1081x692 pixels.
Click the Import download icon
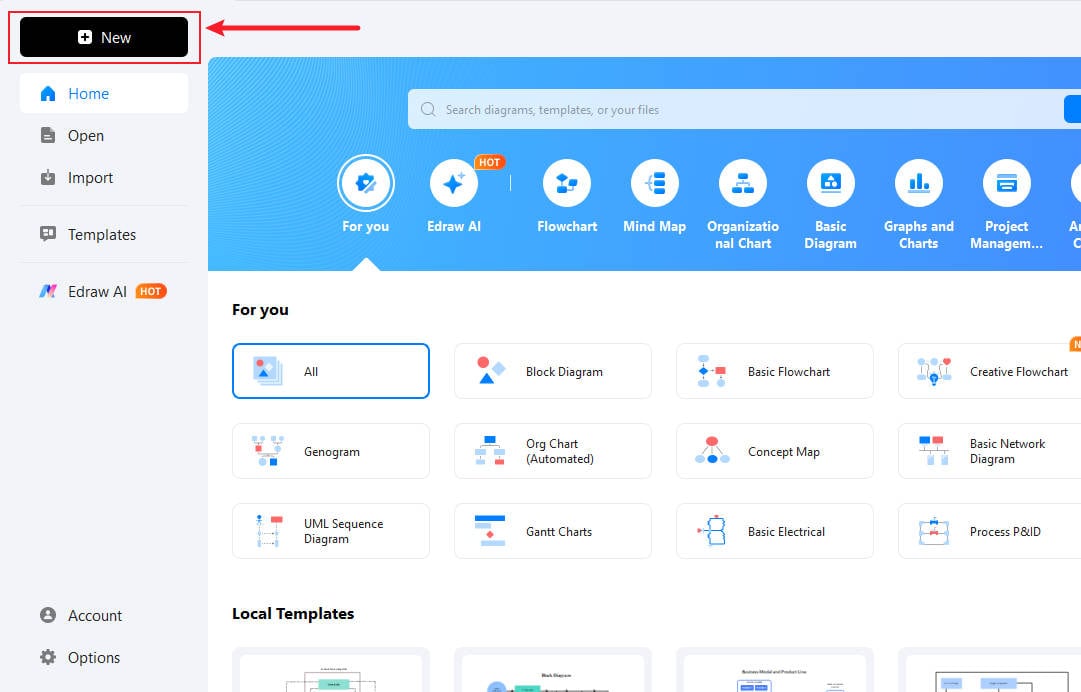(x=48, y=177)
